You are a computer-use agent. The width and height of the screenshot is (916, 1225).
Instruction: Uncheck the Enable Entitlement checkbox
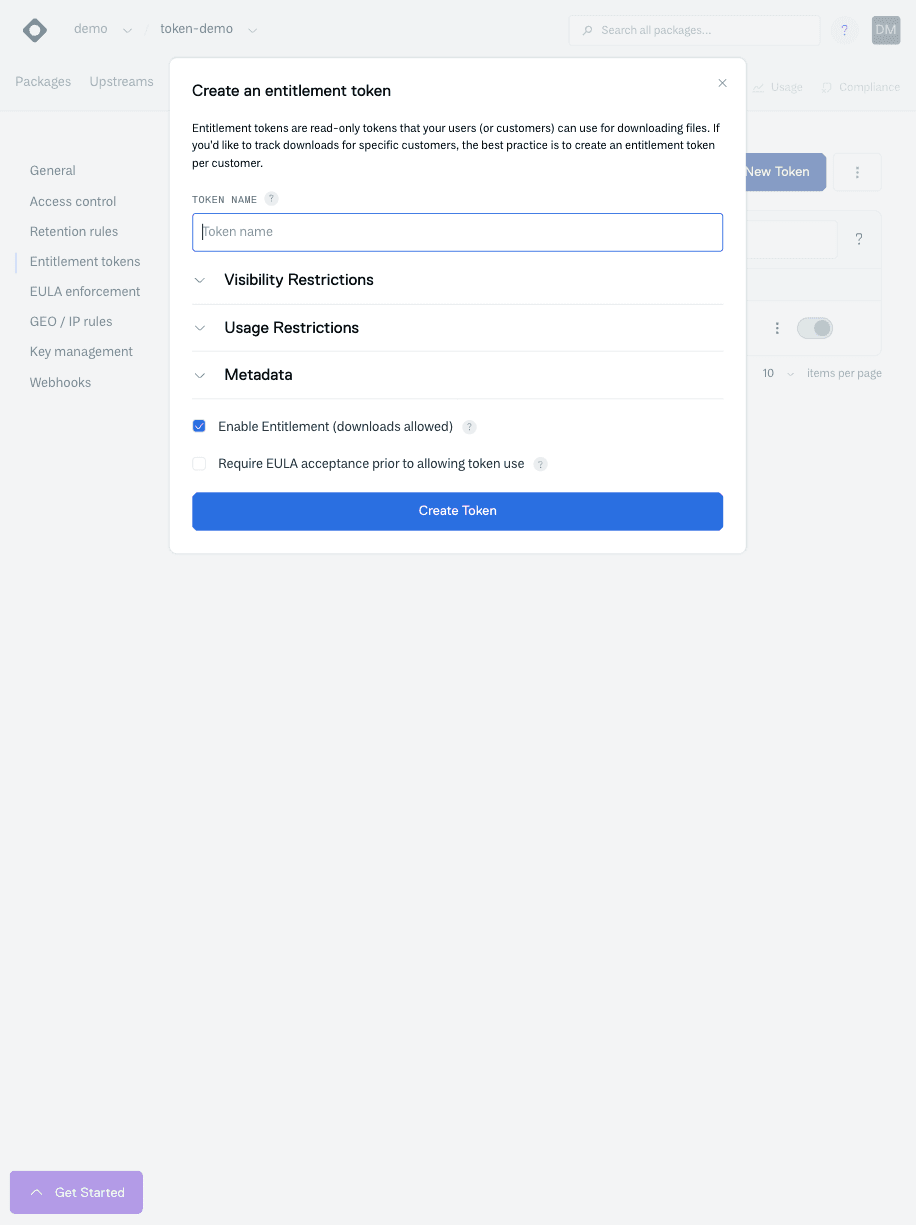click(199, 426)
